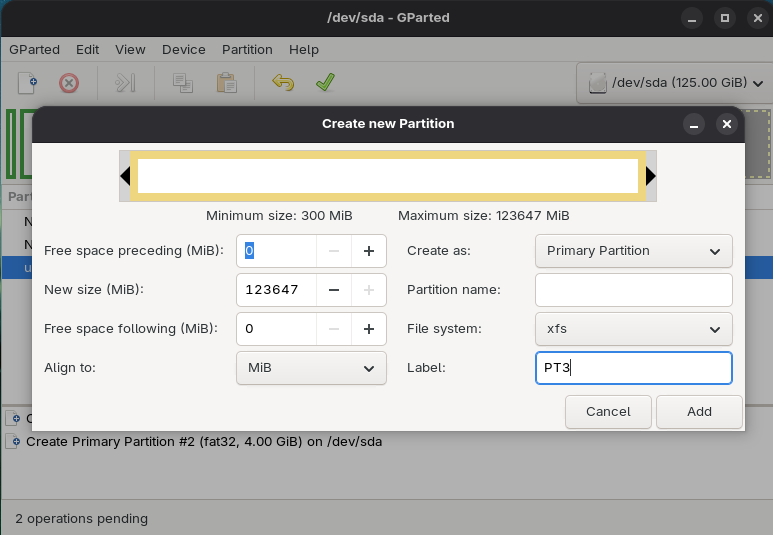This screenshot has width=773, height=535.
Task: Increase Free space following with plus button
Action: coord(368,329)
